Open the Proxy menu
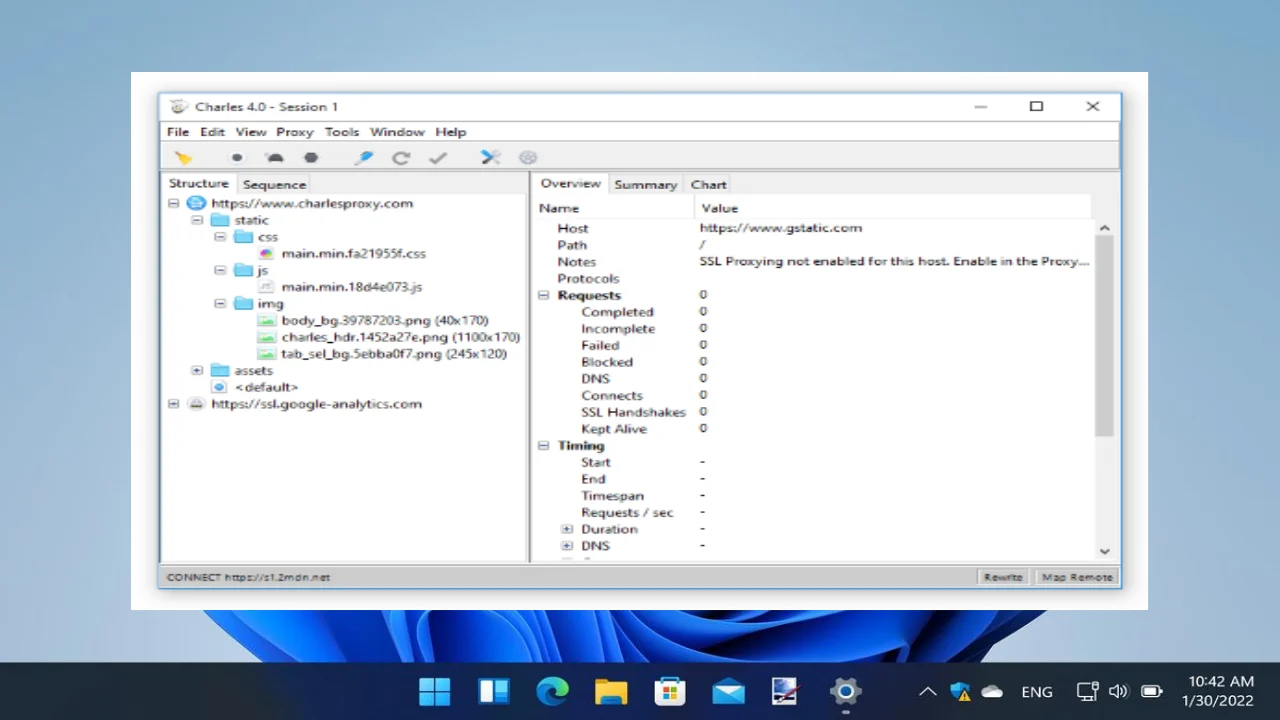The image size is (1280, 720). tap(295, 132)
